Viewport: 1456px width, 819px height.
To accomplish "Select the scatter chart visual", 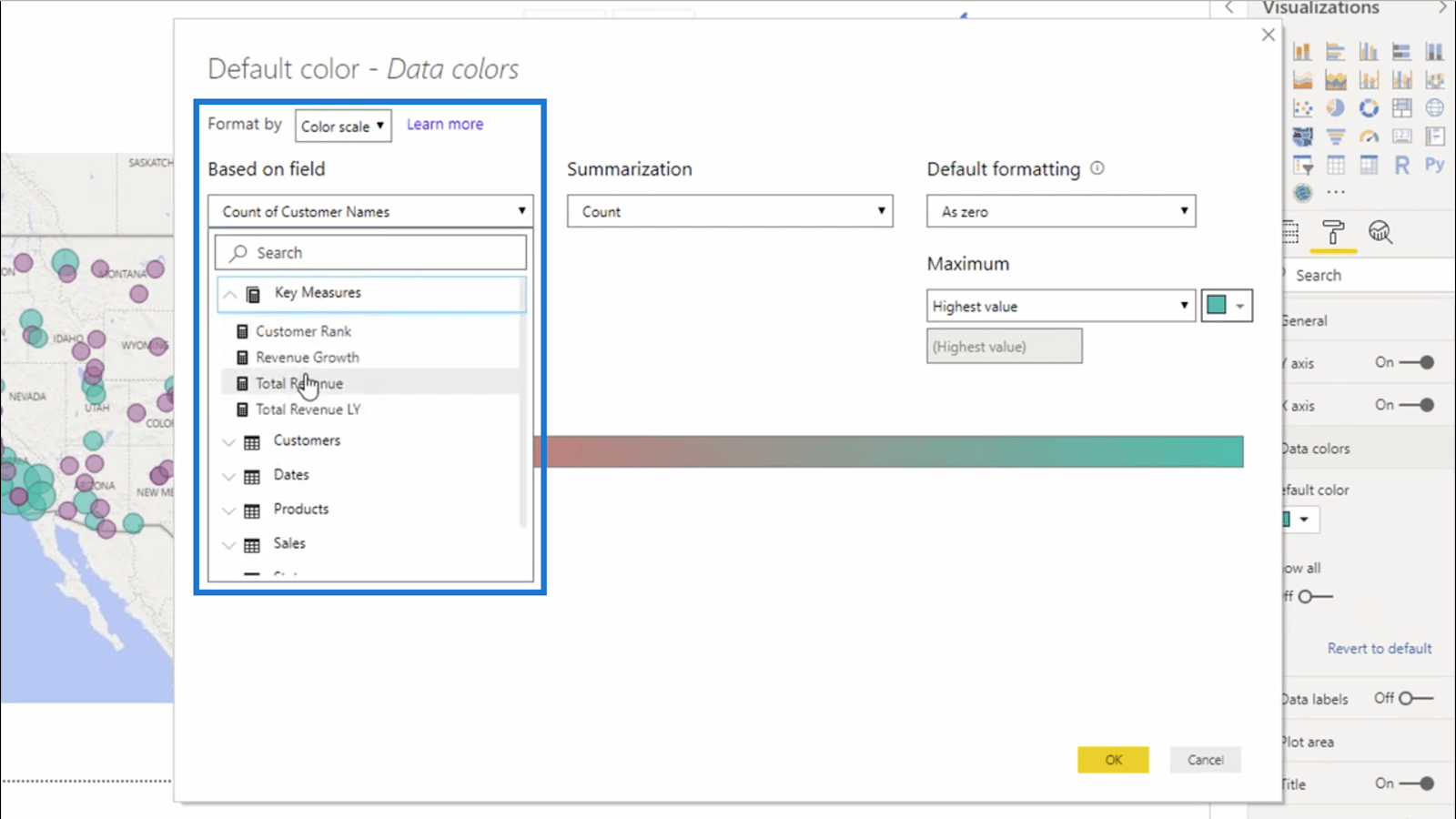I will tap(1302, 108).
